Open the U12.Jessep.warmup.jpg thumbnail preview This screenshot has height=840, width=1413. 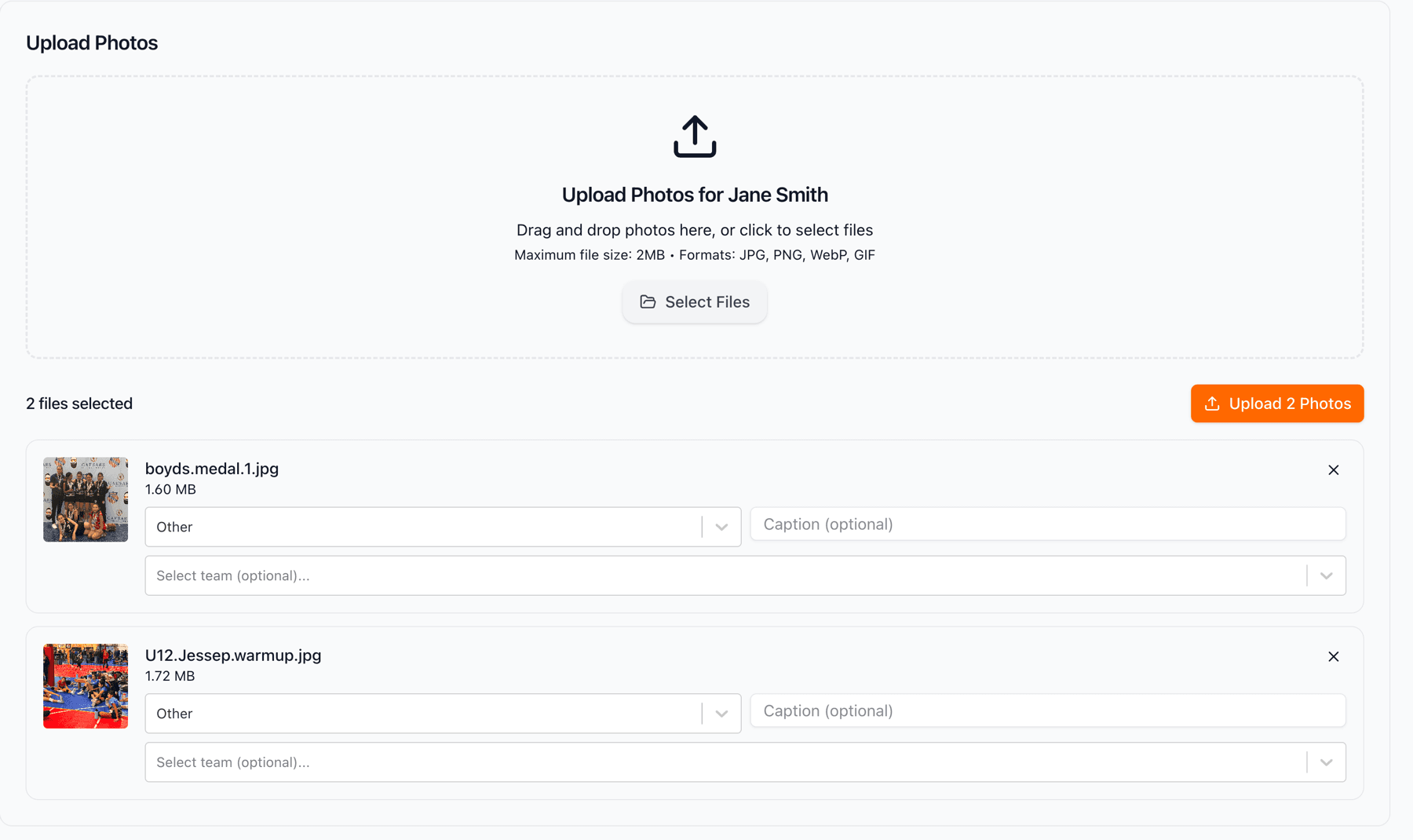(x=86, y=686)
